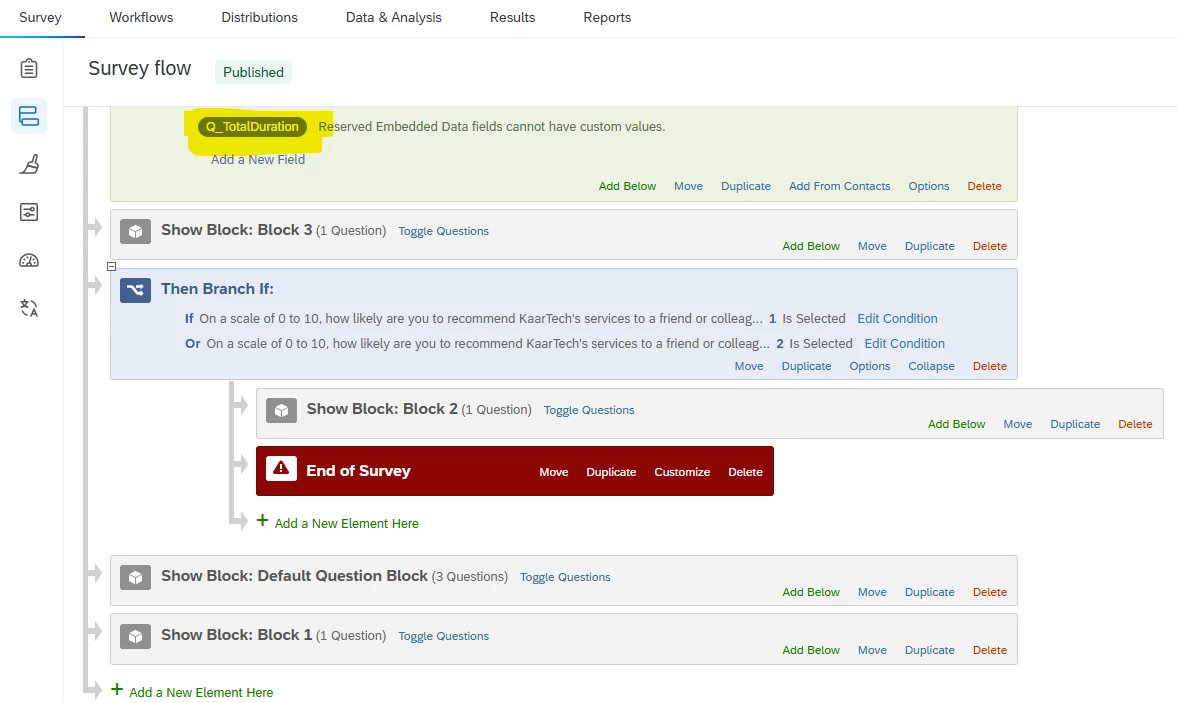Open the Distributions tab
The image size is (1177, 703).
click(259, 17)
